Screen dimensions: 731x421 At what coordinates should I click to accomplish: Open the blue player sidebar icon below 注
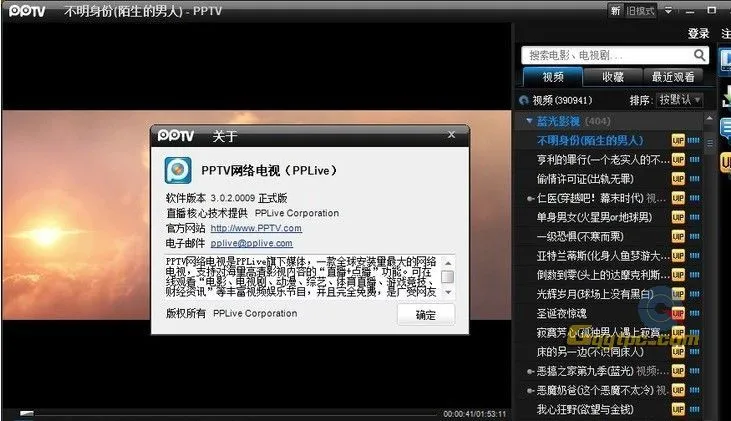click(725, 60)
